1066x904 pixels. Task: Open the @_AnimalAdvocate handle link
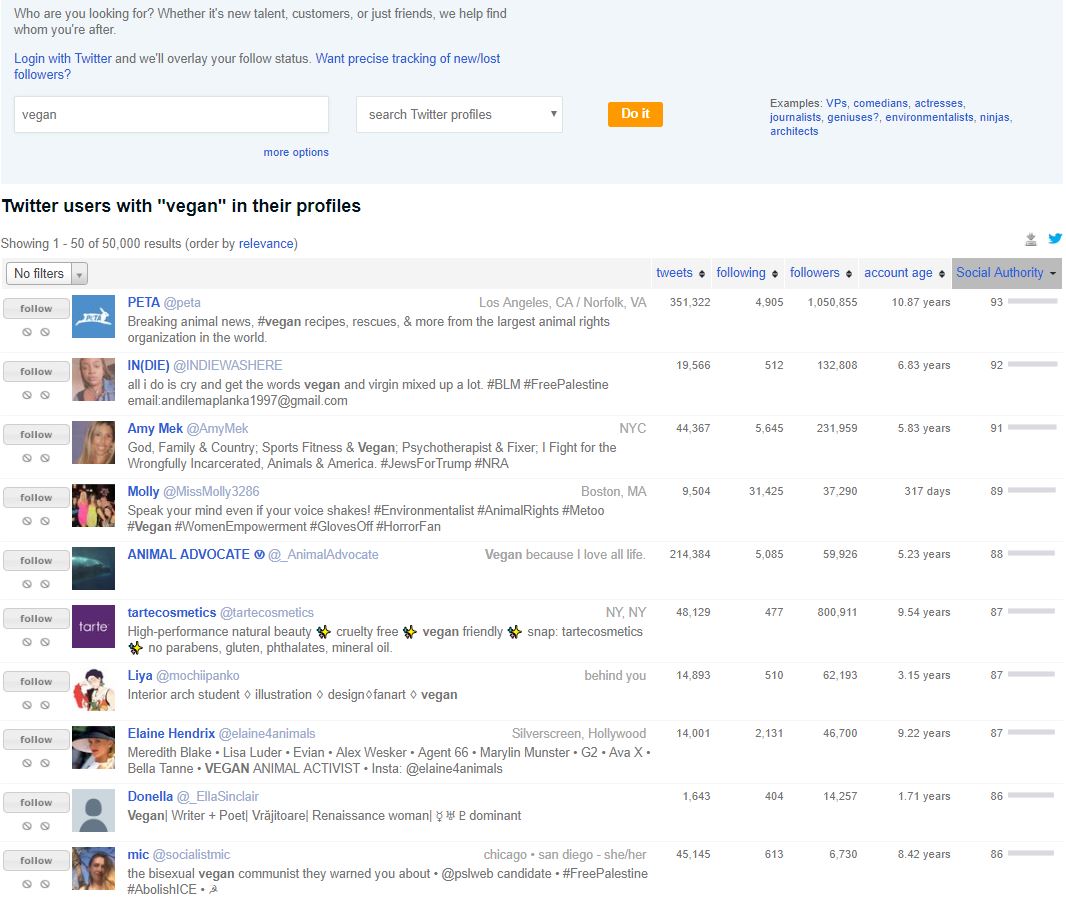[323, 555]
